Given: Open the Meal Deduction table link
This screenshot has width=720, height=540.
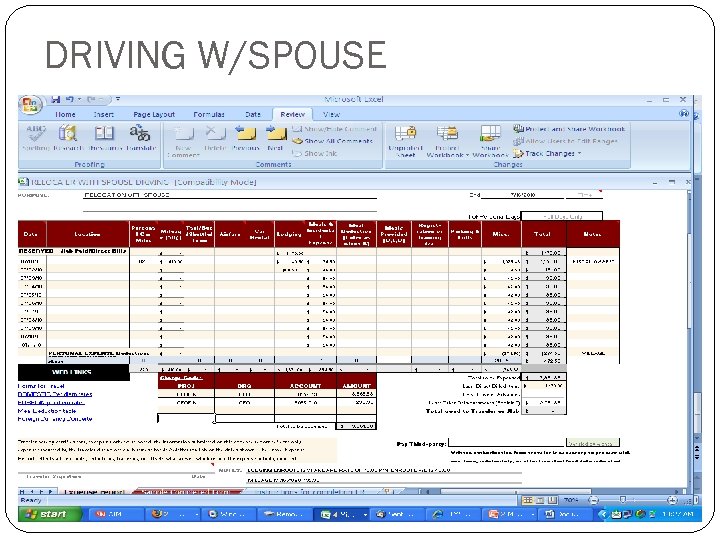Looking at the screenshot, I should coord(47,411).
